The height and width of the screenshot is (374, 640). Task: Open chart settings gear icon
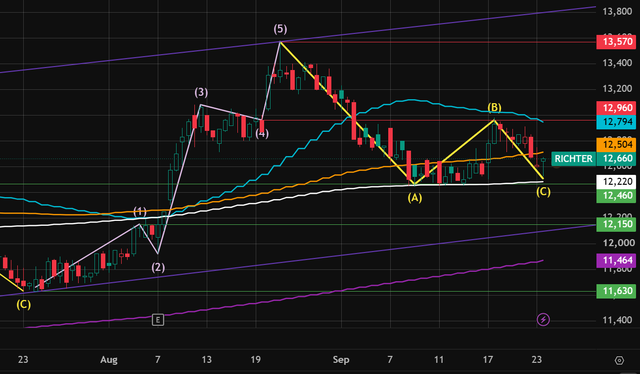[619, 360]
